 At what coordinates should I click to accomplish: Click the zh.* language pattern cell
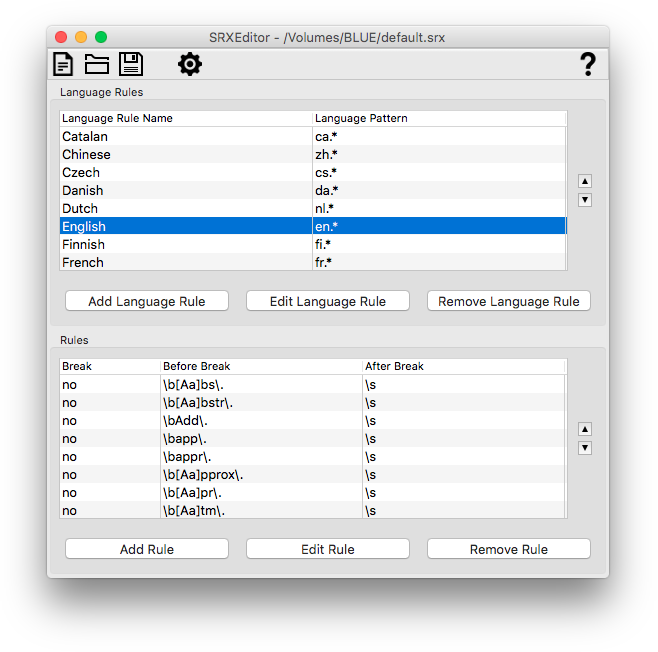439,154
